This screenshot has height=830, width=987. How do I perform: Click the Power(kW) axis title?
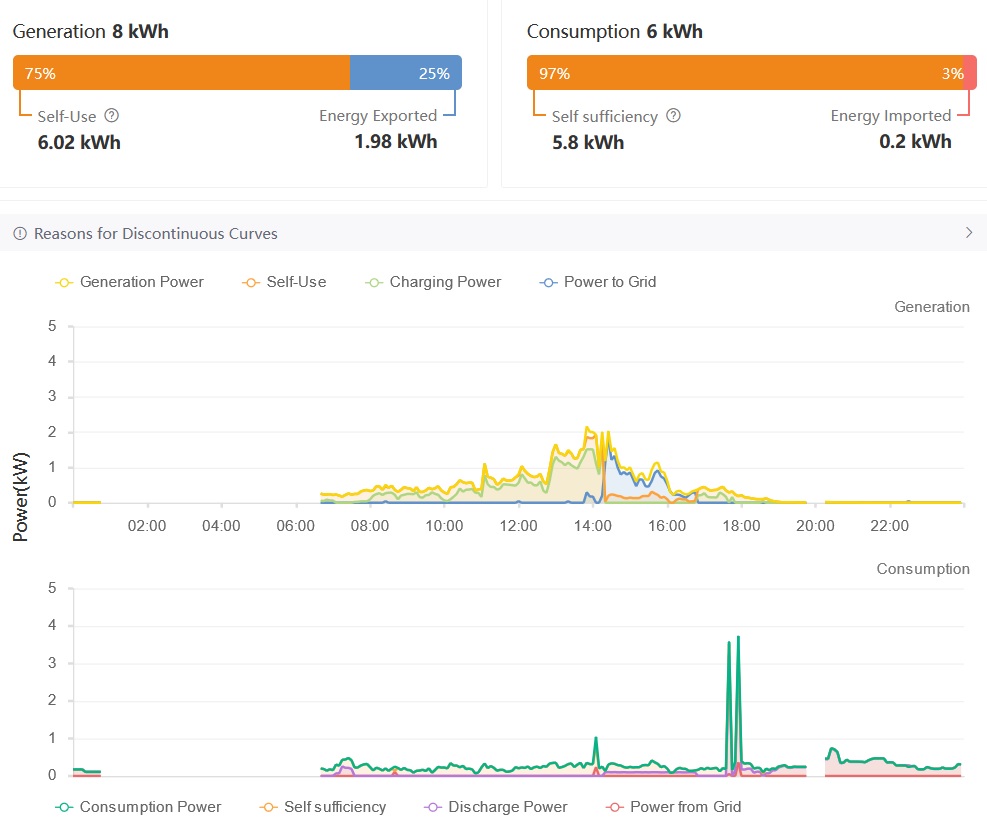(x=20, y=497)
